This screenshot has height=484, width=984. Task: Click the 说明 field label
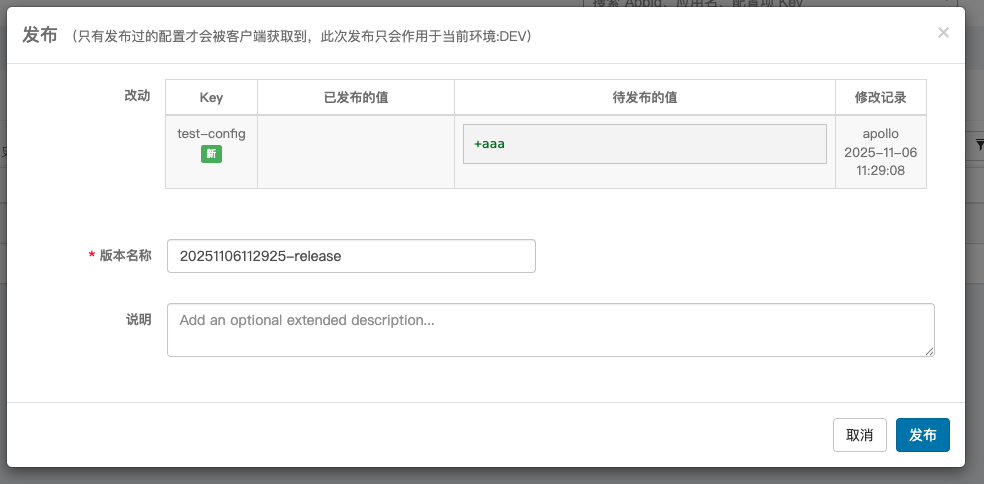(x=137, y=320)
